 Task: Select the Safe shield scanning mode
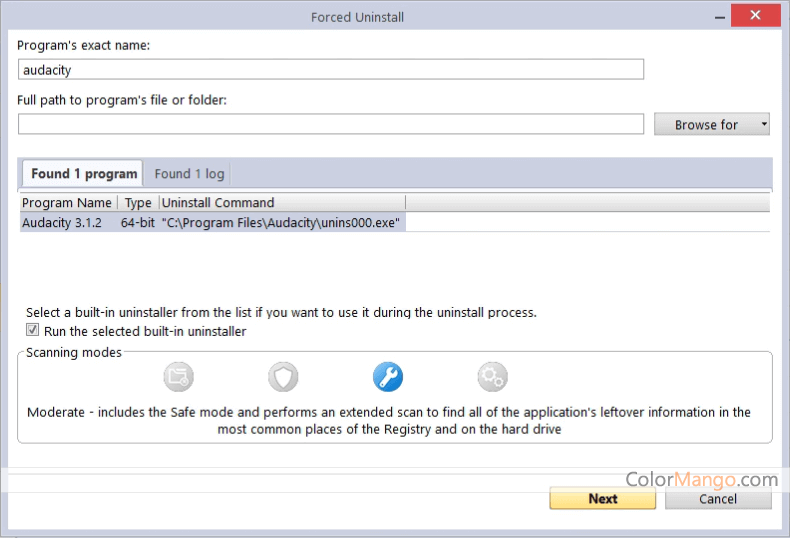[x=283, y=377]
